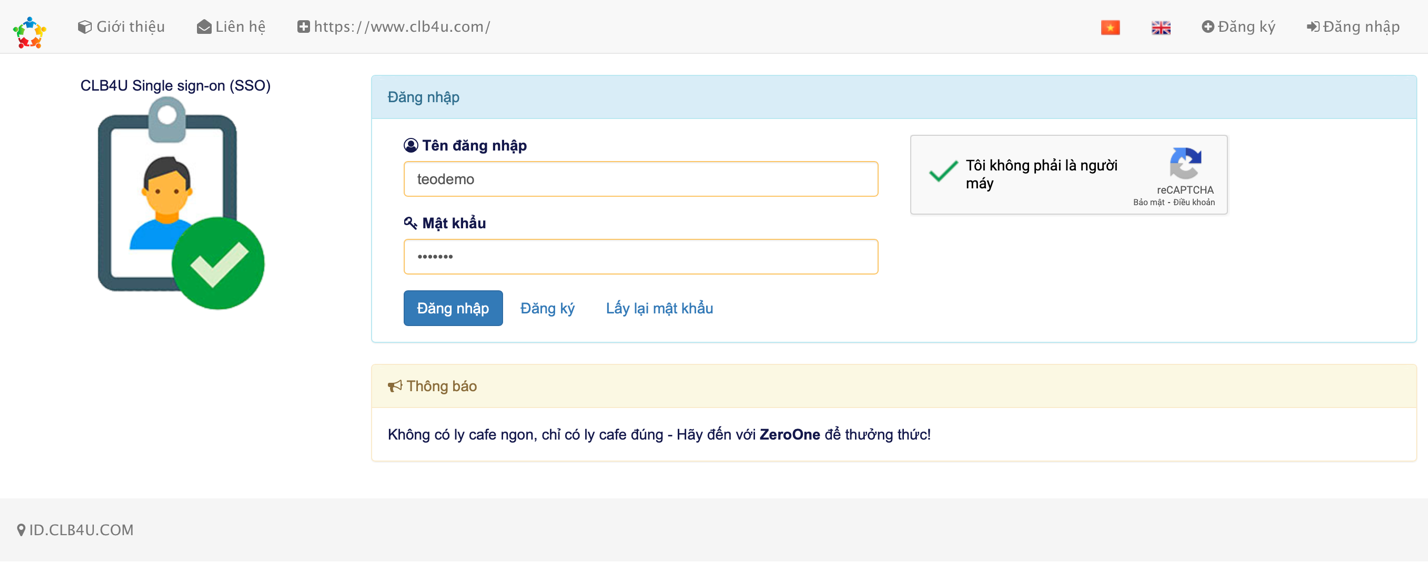Click Đăng nhập in the top-right navbar
The image size is (1428, 568).
pyautogui.click(x=1353, y=27)
